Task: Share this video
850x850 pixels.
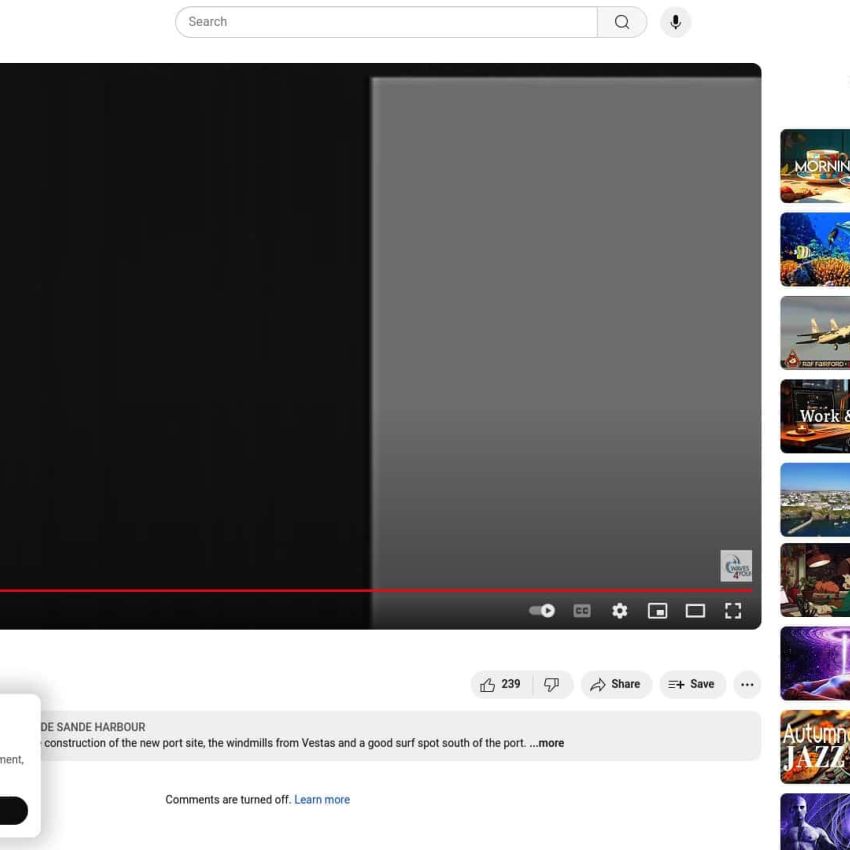Action: click(x=616, y=685)
